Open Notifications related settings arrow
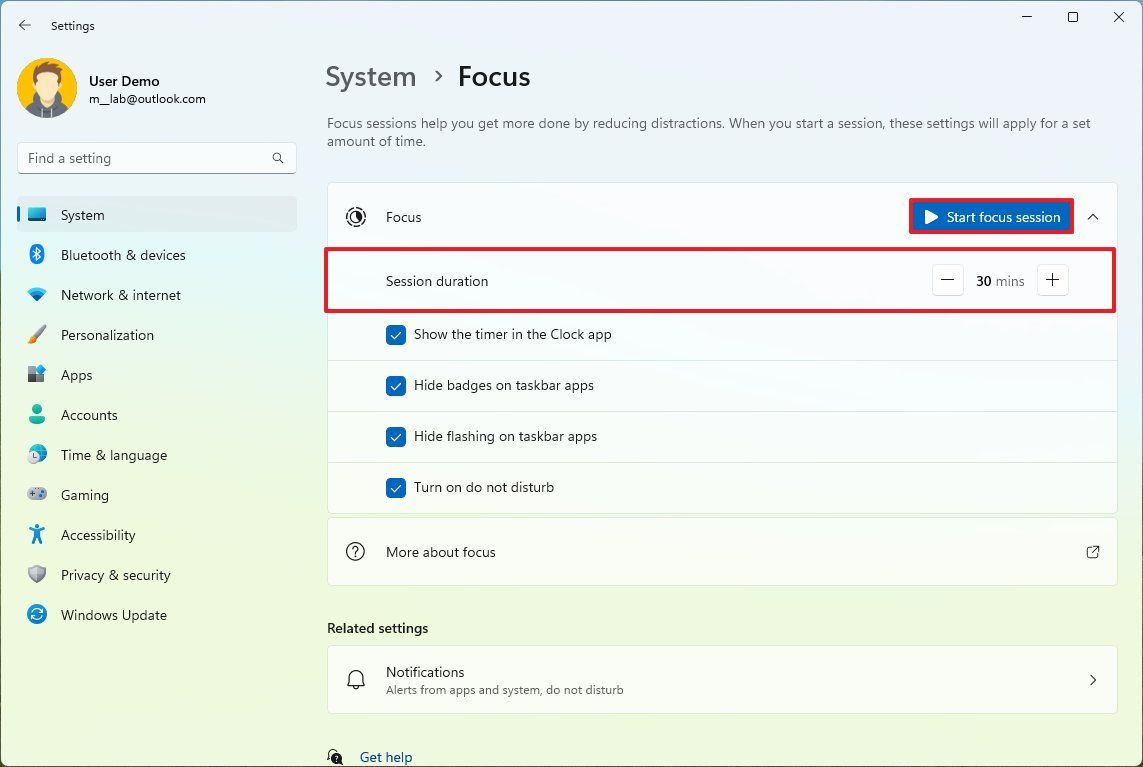Image resolution: width=1143 pixels, height=767 pixels. tap(1093, 679)
